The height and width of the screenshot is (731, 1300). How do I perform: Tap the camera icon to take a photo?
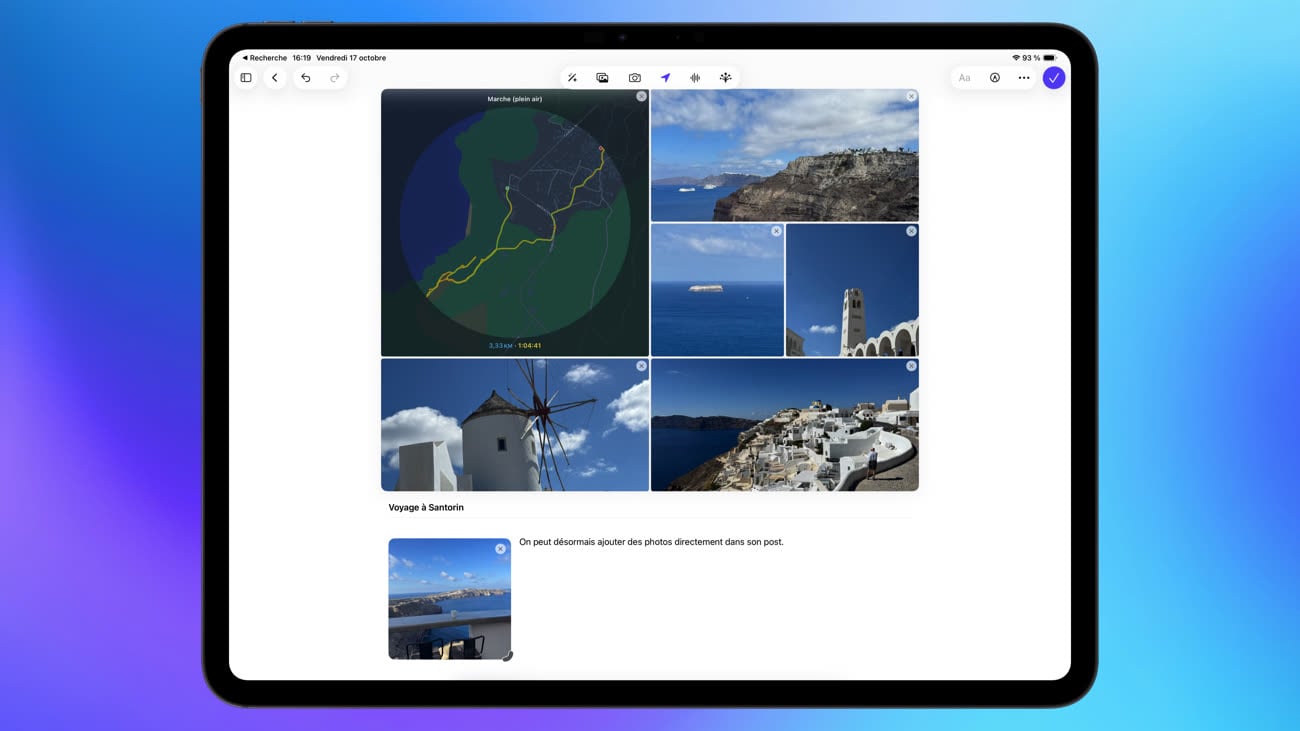coord(634,78)
